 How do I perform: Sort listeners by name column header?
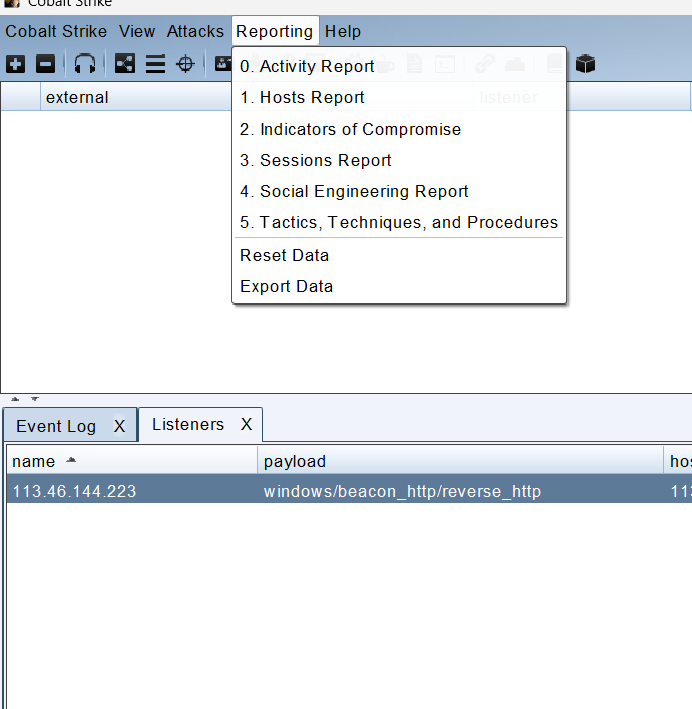coord(132,461)
